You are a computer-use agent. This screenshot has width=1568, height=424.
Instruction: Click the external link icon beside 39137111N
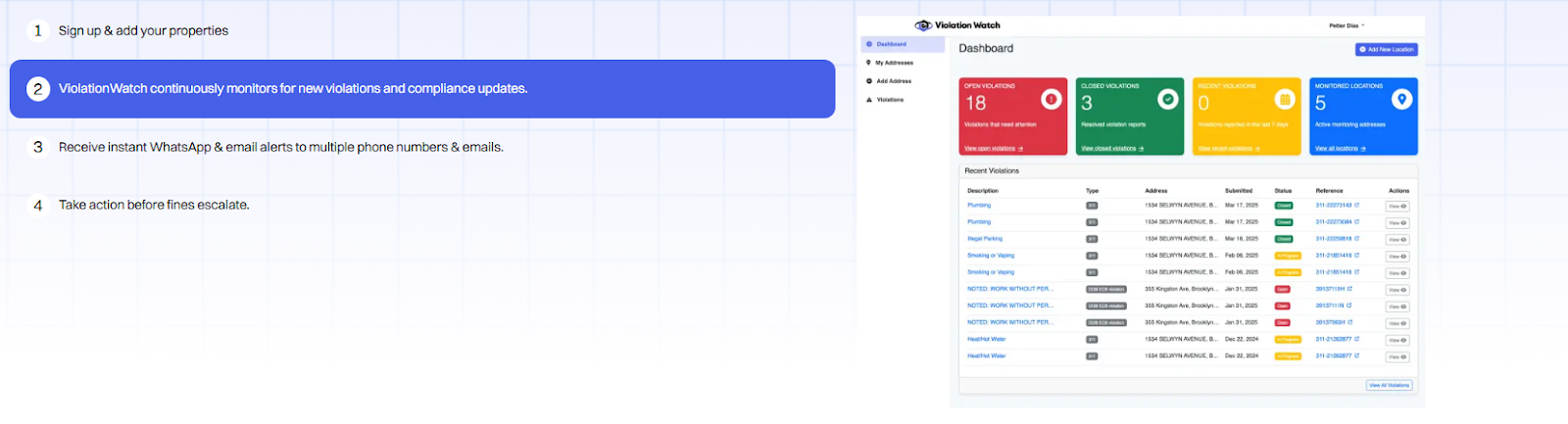(1350, 306)
